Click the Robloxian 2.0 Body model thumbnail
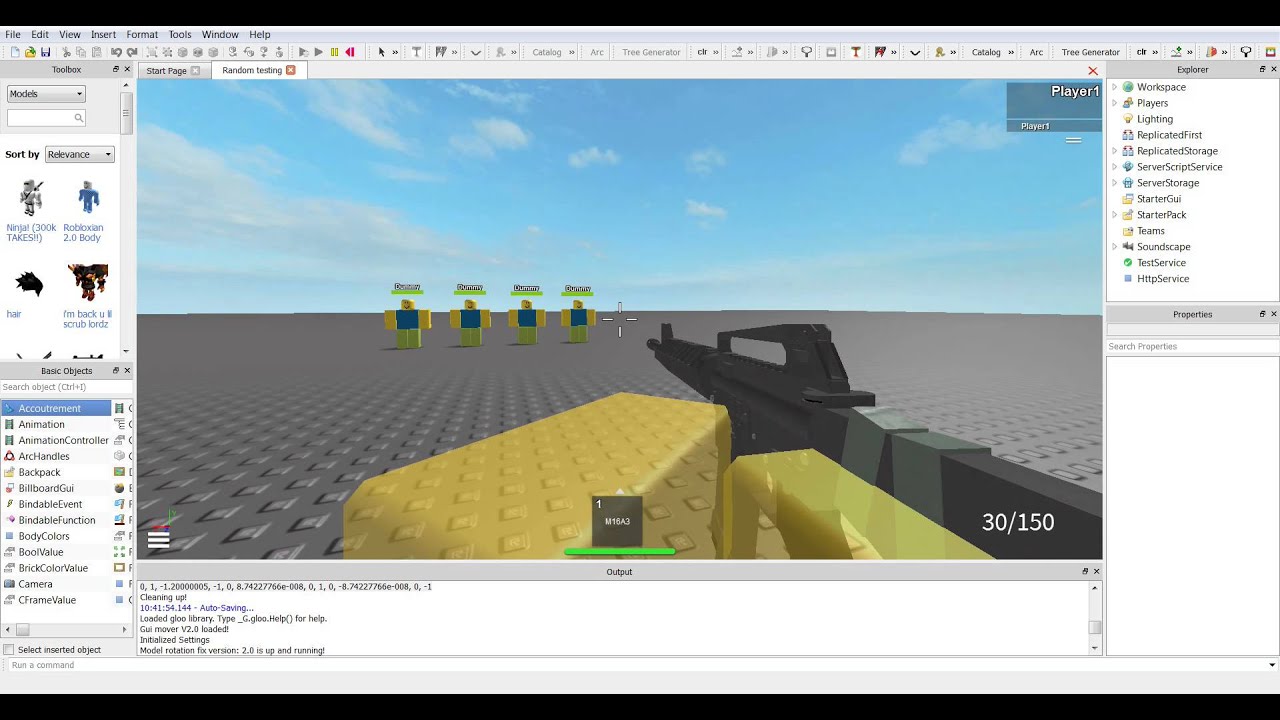 point(88,198)
